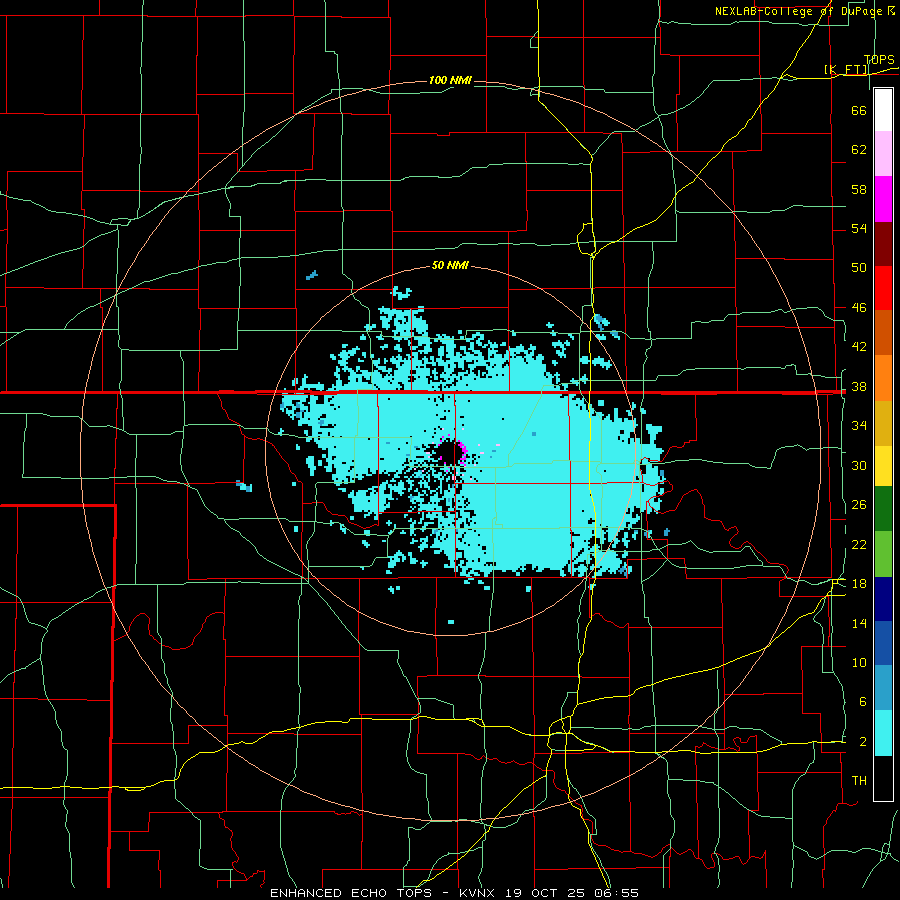Click the 50 NMI range ring label
Image resolution: width=900 pixels, height=900 pixels.
450,265
